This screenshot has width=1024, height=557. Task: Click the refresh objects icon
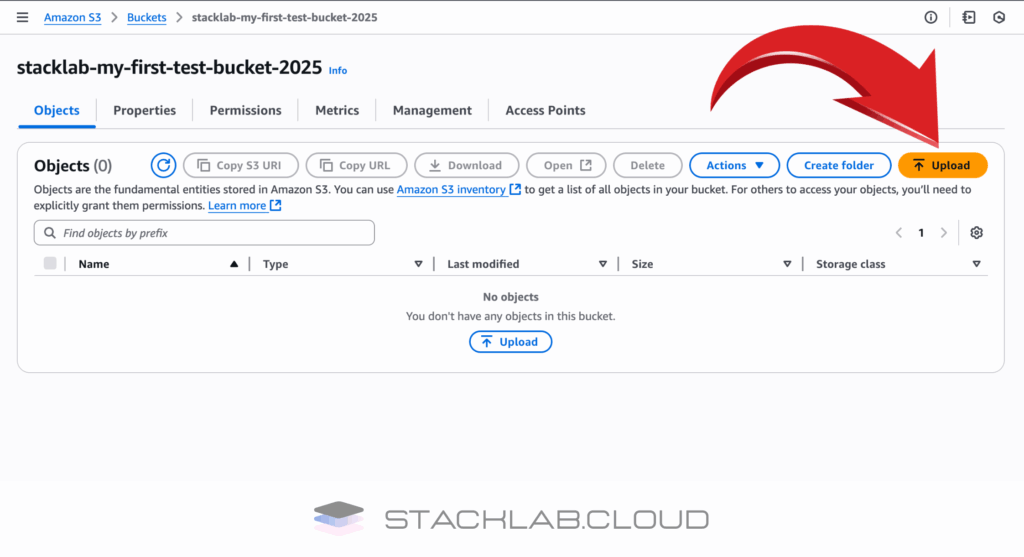(163, 166)
